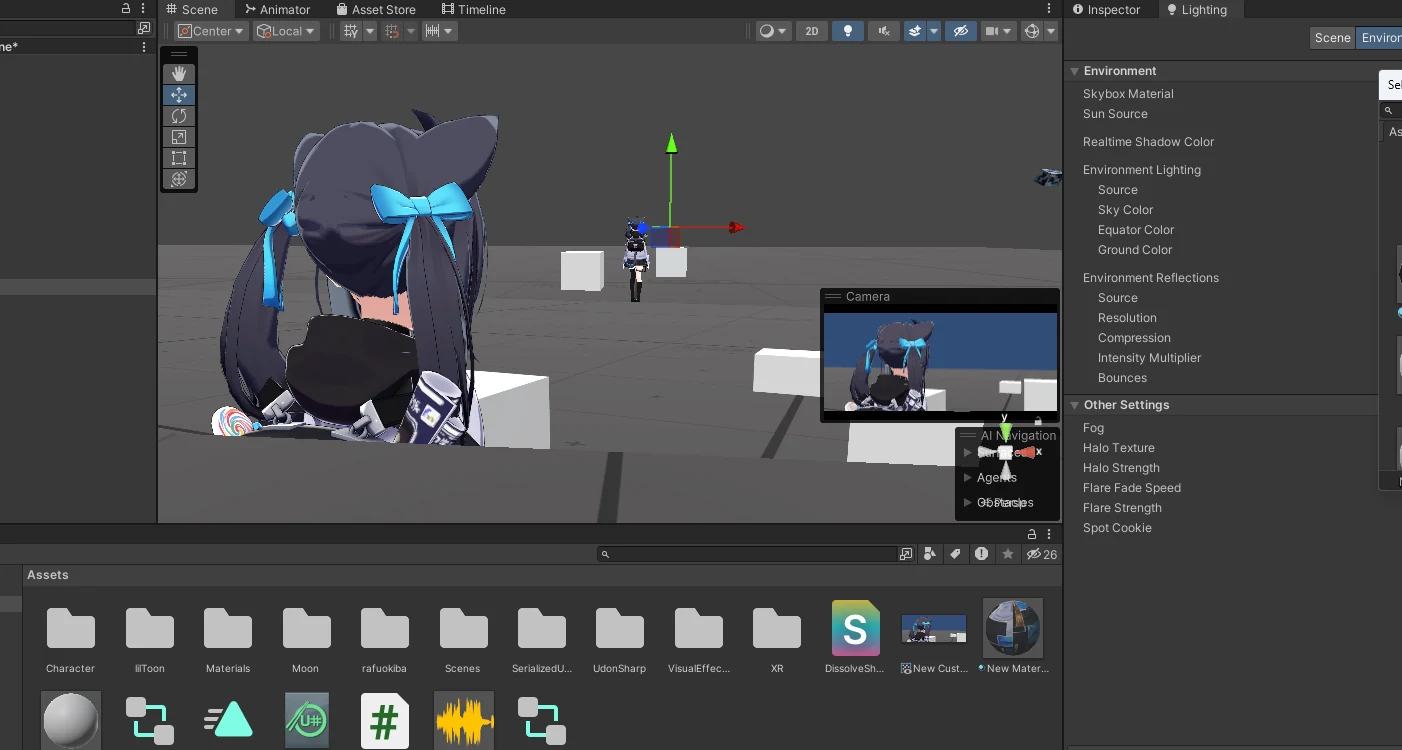
Task: Search by label in Project panel
Action: point(955,554)
